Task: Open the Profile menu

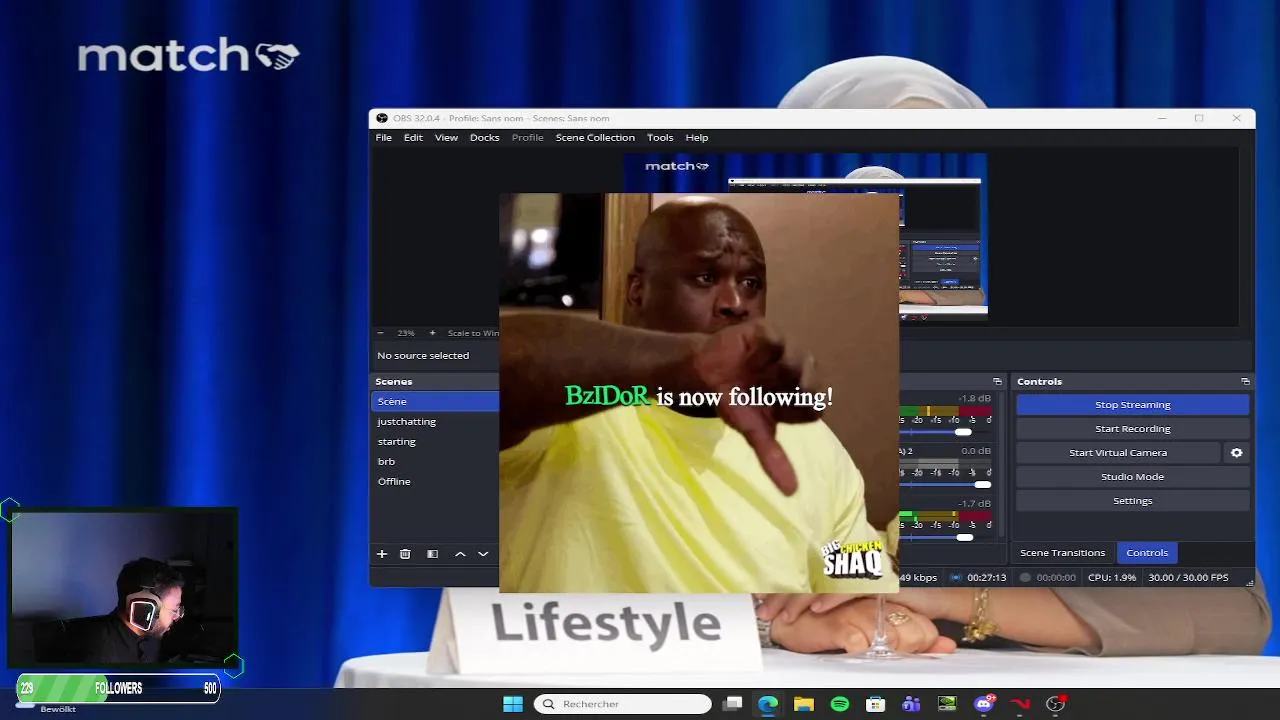Action: tap(527, 137)
